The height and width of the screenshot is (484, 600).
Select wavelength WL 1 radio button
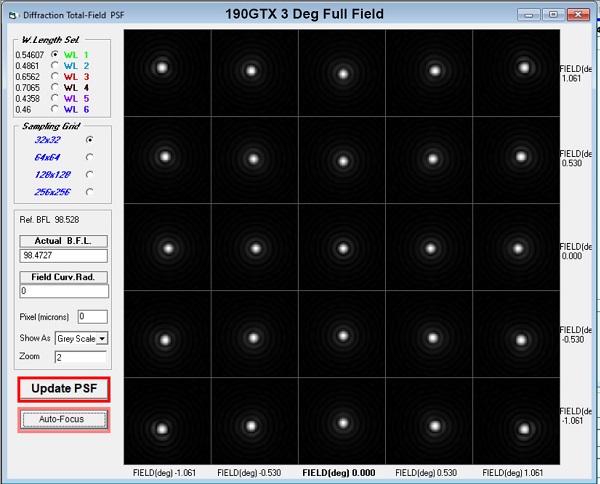[54, 53]
